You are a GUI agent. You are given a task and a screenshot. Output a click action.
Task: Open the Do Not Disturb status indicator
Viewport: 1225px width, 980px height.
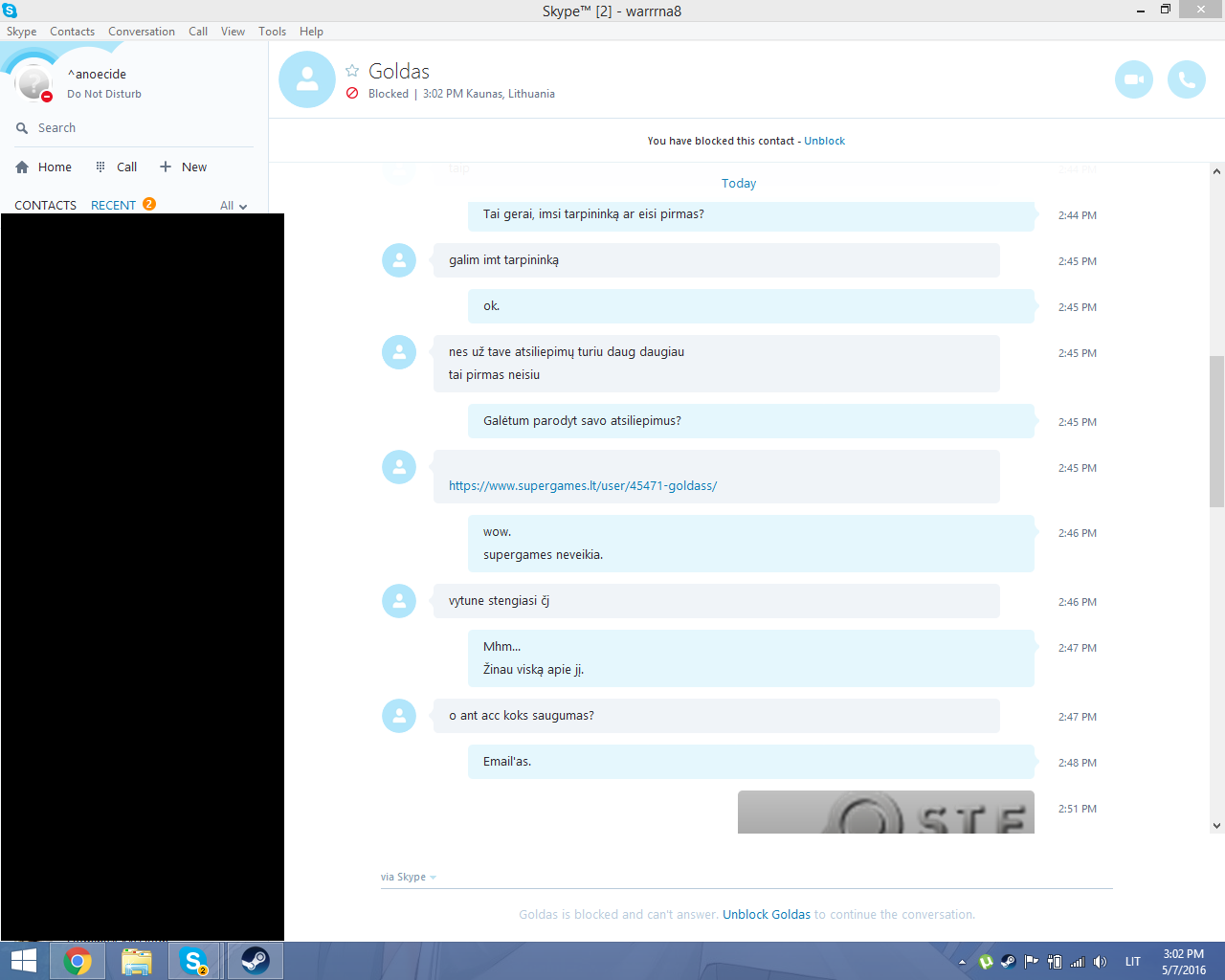click(x=47, y=97)
